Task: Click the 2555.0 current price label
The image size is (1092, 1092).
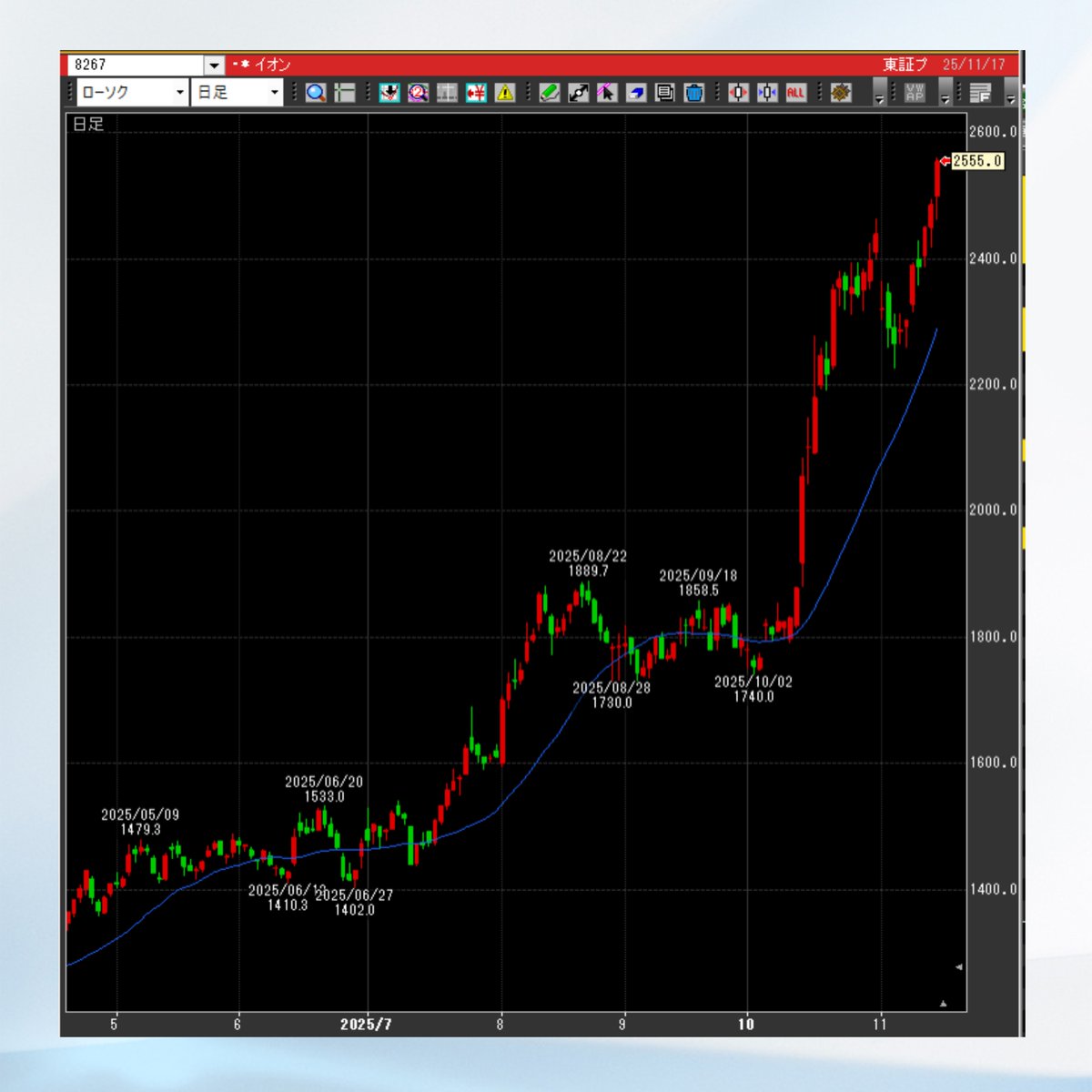Action: 977,161
